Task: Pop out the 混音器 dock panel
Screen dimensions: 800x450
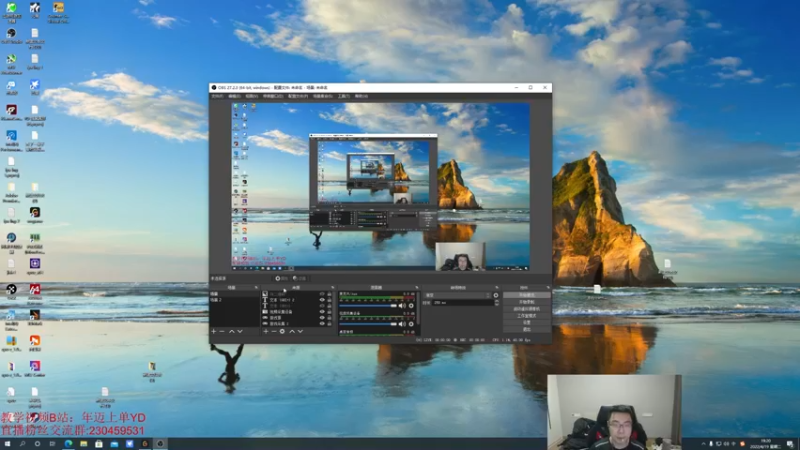Action: pyautogui.click(x=417, y=287)
